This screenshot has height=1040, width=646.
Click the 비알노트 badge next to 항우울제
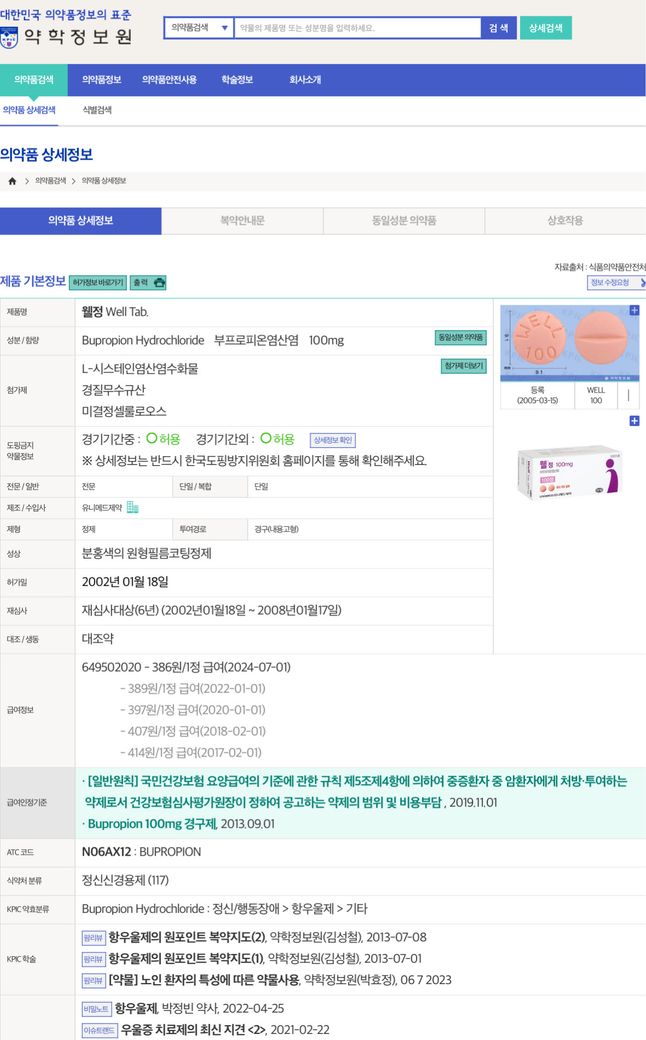(95, 1010)
